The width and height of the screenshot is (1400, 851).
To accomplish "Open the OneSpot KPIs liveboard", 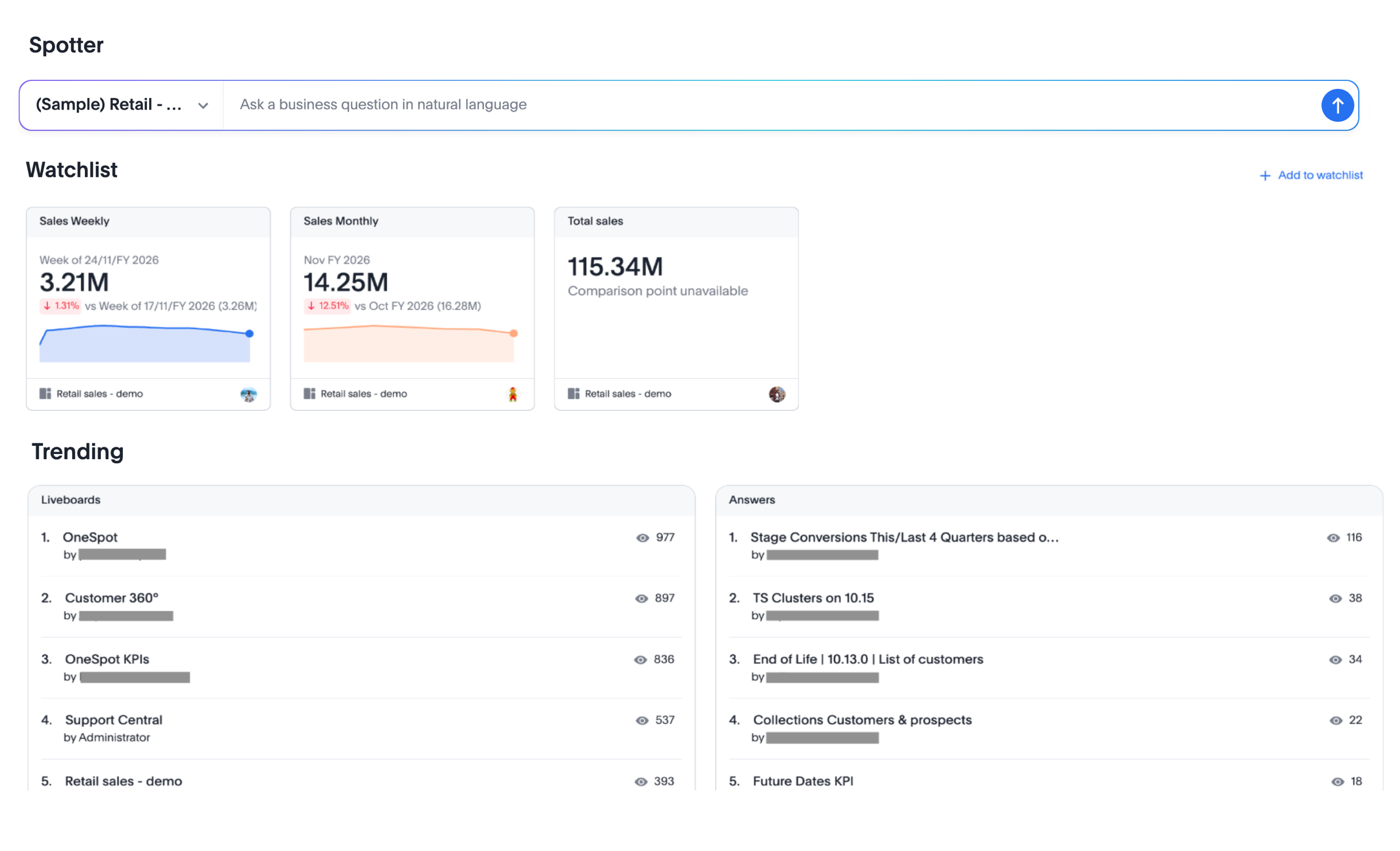I will coord(107,659).
